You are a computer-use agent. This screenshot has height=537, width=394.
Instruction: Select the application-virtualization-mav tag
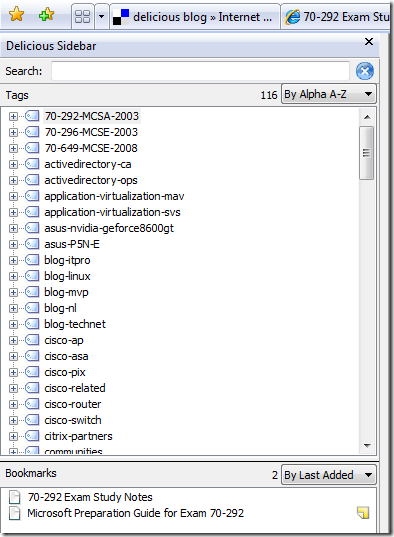point(114,196)
